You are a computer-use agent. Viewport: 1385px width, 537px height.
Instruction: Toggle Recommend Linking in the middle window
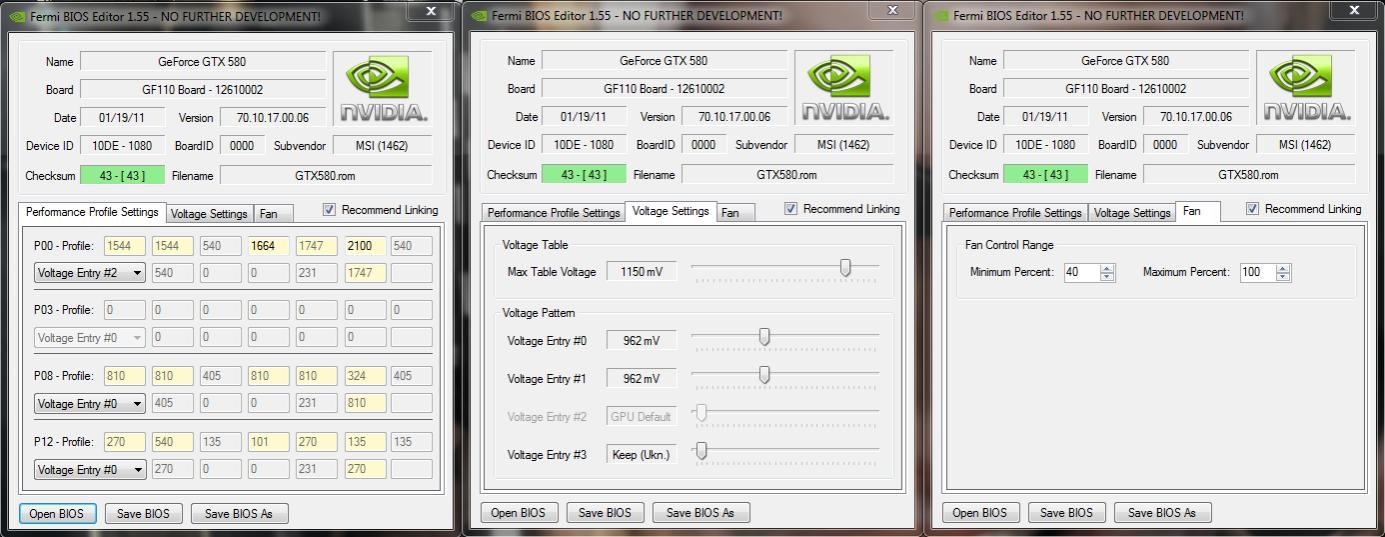point(792,209)
